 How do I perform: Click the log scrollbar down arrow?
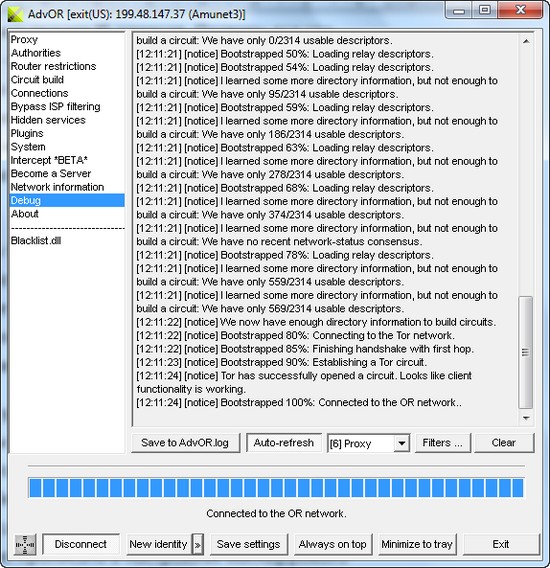coord(526,418)
